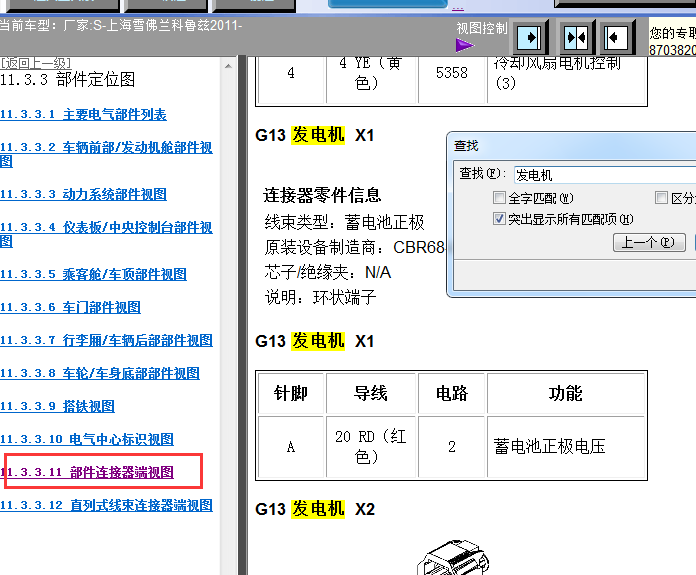Viewport: 696px width, 575px height.
Task: Click the 功能 column header
Action: [x=566, y=393]
